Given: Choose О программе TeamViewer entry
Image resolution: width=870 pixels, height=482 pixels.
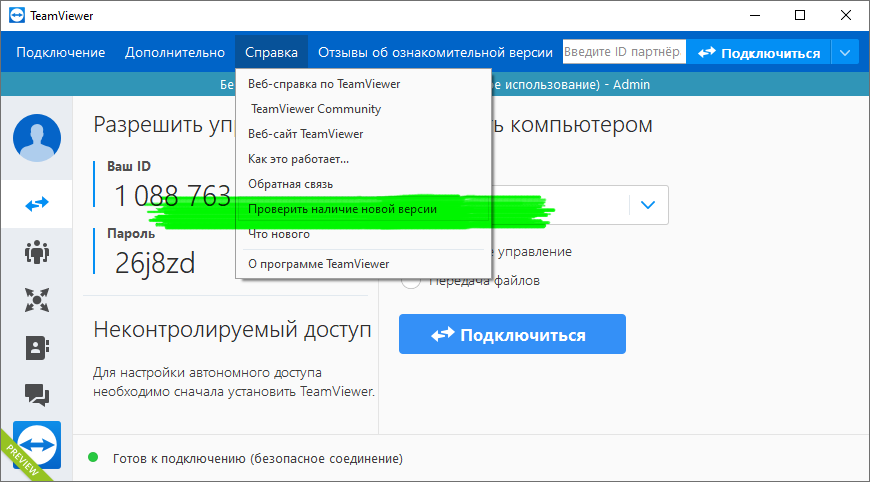Looking at the screenshot, I should point(363,264).
